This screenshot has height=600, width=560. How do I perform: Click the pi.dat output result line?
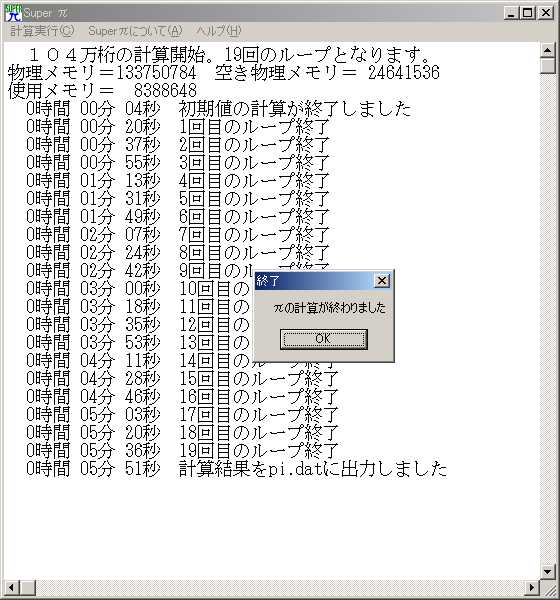coord(237,469)
